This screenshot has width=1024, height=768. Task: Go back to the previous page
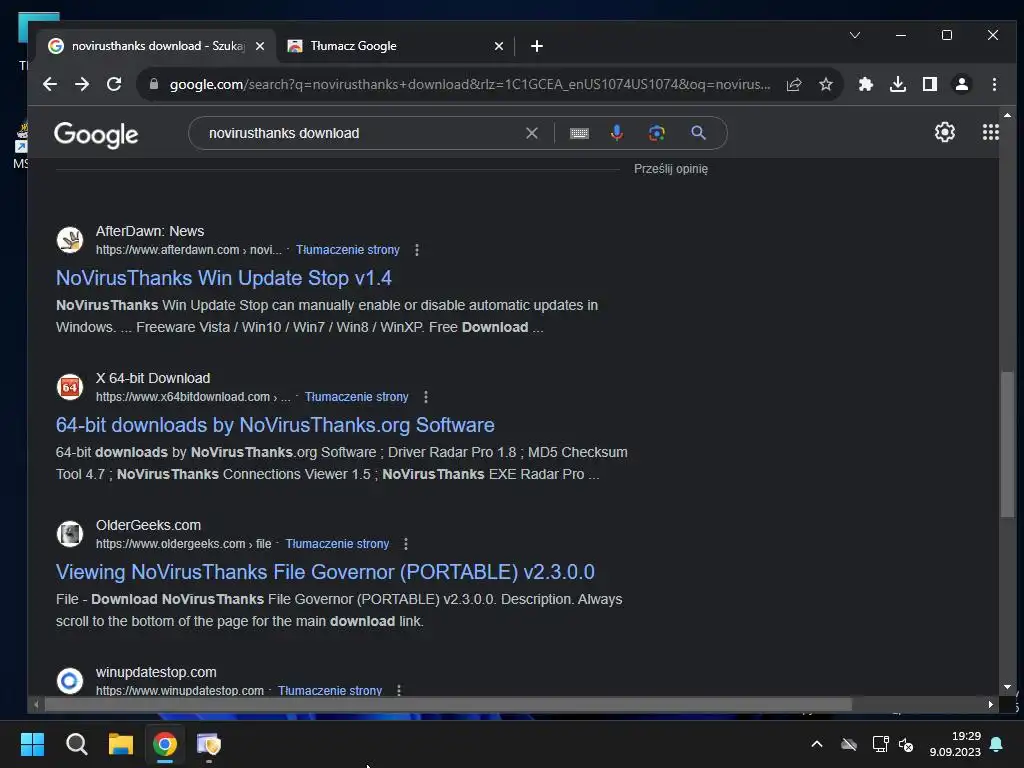[x=50, y=84]
